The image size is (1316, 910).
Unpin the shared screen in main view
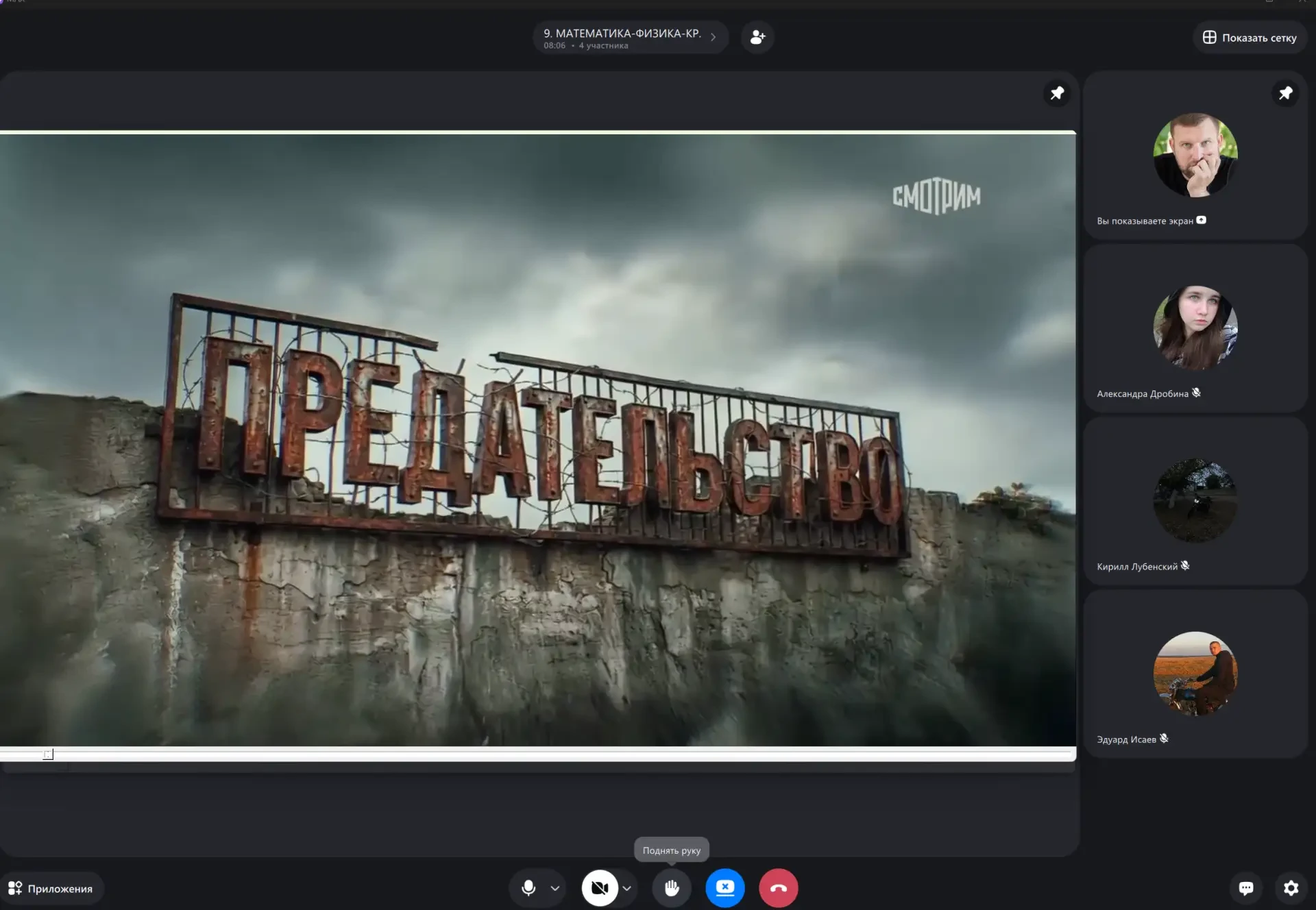pos(1057,93)
